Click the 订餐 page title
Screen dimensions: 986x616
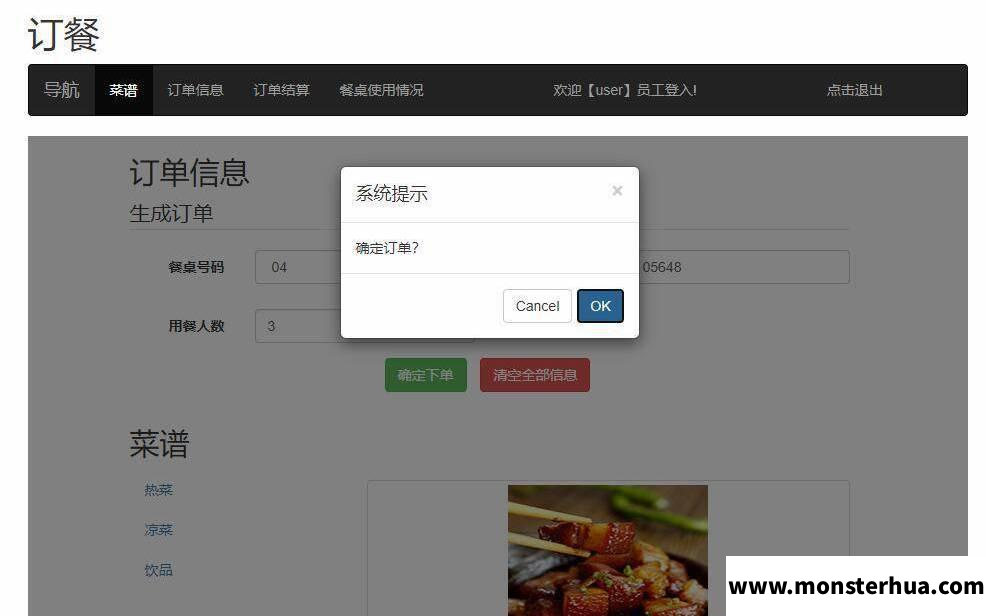[64, 34]
